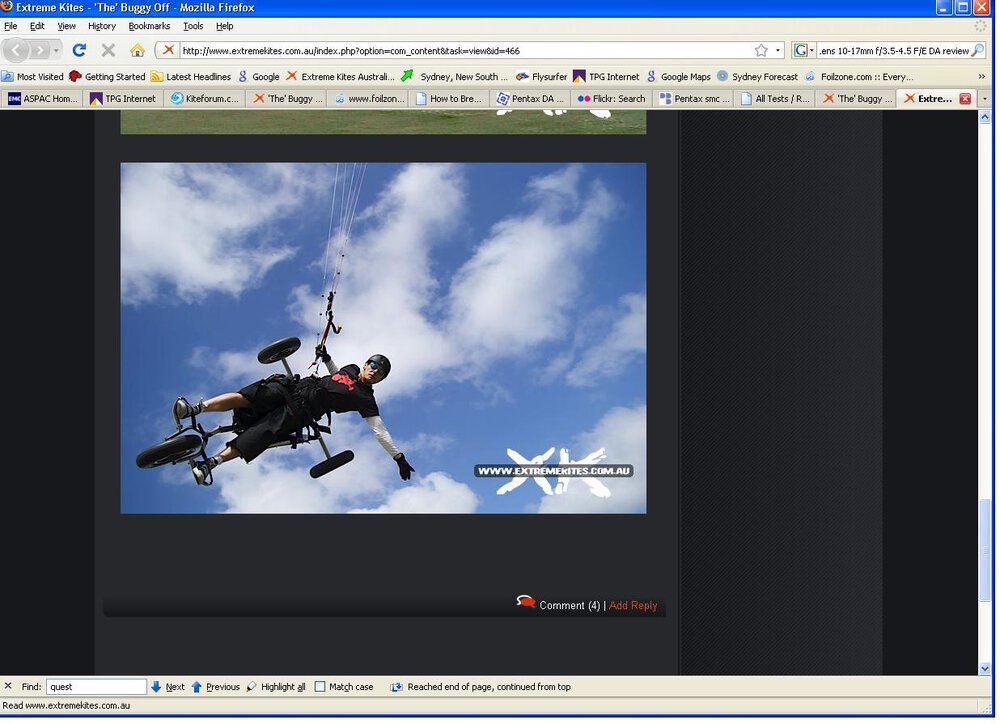Screen dimensions: 1000x724
Task: Switch to the Flickr: Search tab
Action: [x=611, y=98]
